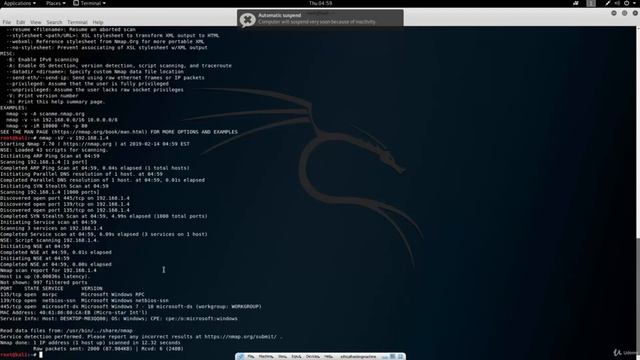Open the terminal Help menu
This screenshot has height=360, width=640.
pyautogui.click(x=98, y=22)
